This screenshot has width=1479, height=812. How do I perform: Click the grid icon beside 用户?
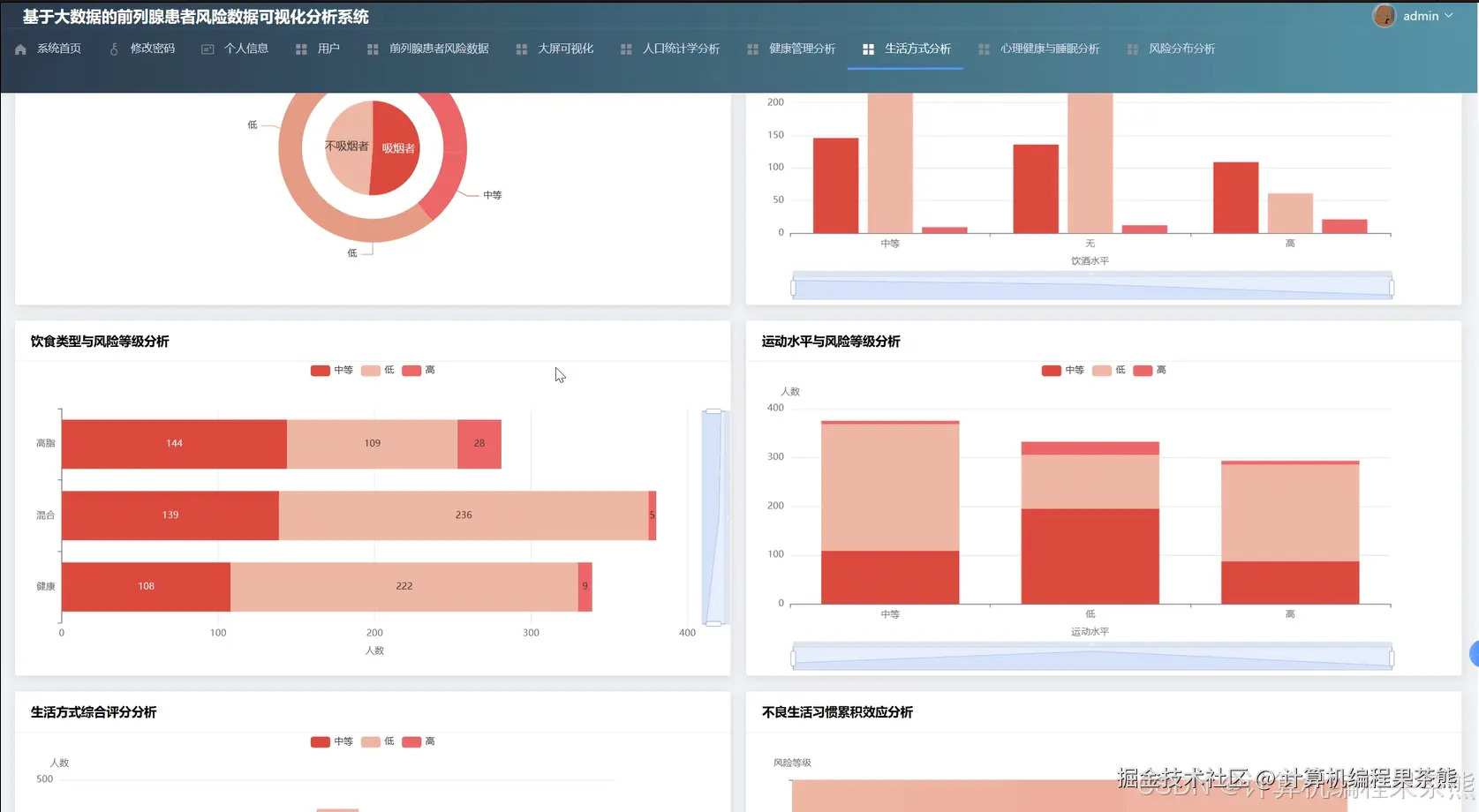pyautogui.click(x=301, y=49)
